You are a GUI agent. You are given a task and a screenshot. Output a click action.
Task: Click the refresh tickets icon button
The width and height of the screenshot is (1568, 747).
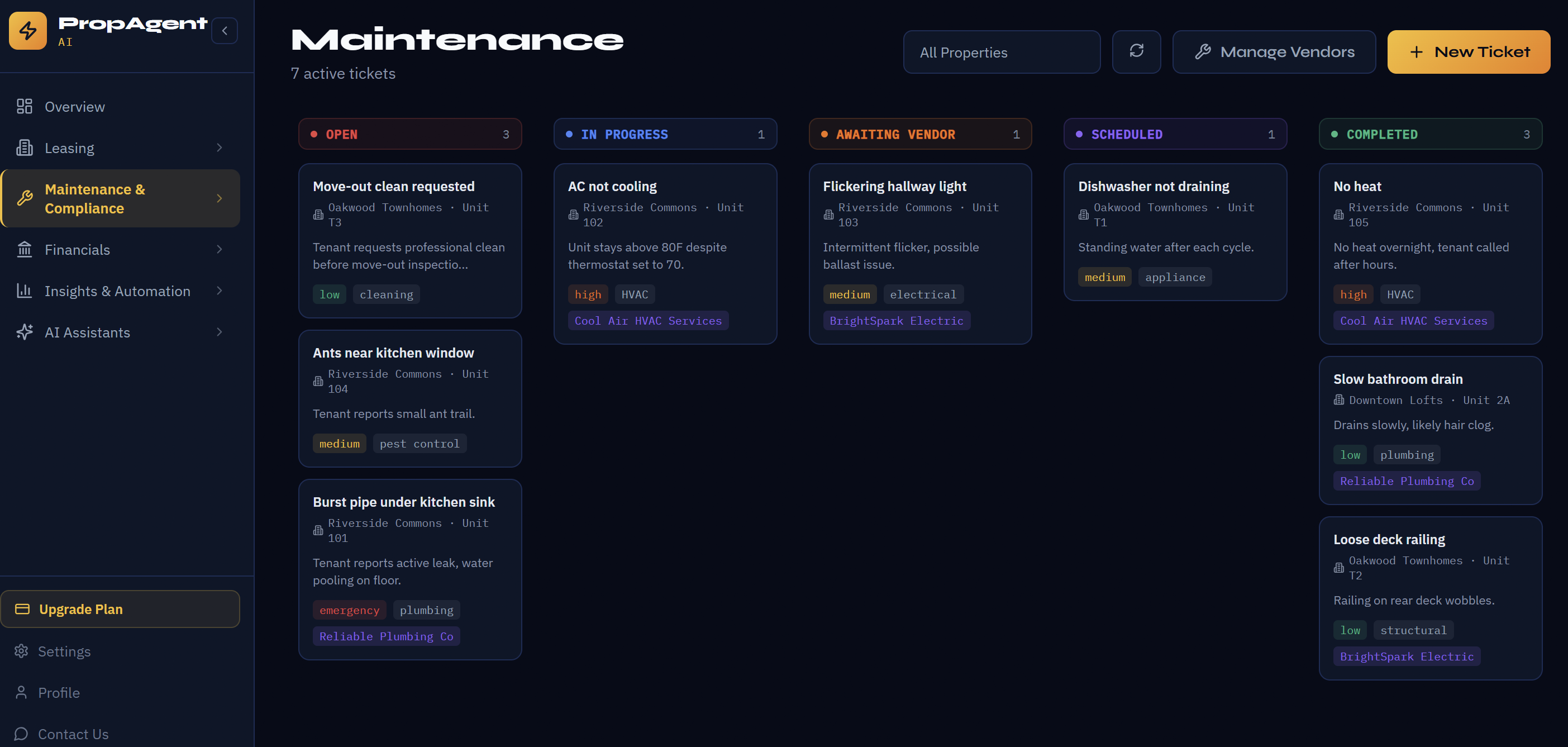(1136, 52)
